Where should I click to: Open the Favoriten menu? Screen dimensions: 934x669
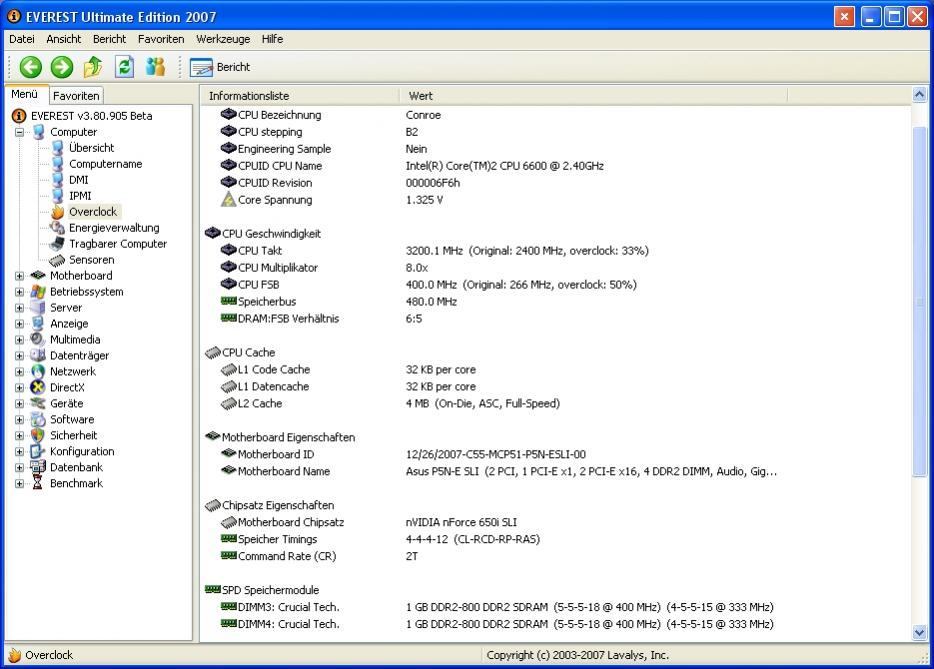coord(161,39)
